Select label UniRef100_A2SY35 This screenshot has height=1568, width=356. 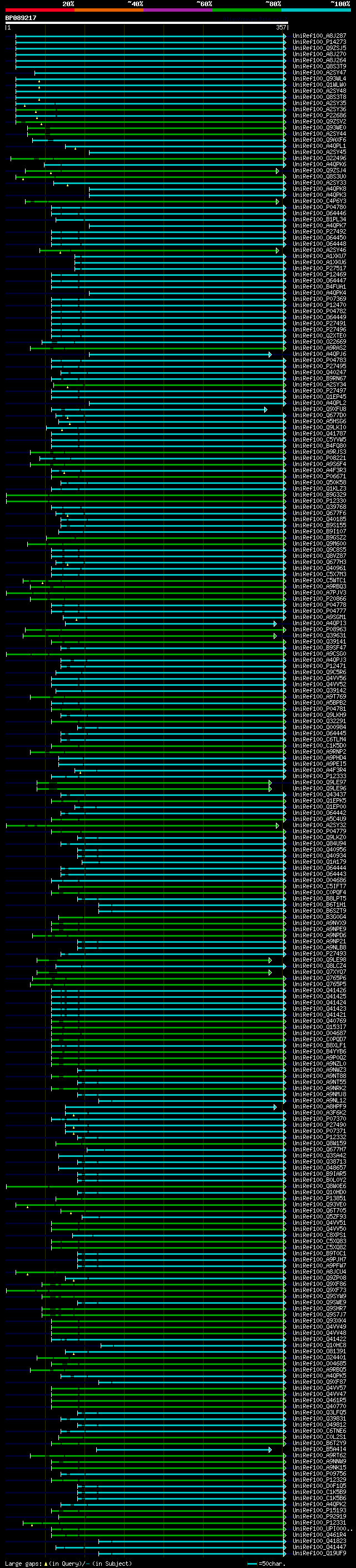click(x=319, y=103)
